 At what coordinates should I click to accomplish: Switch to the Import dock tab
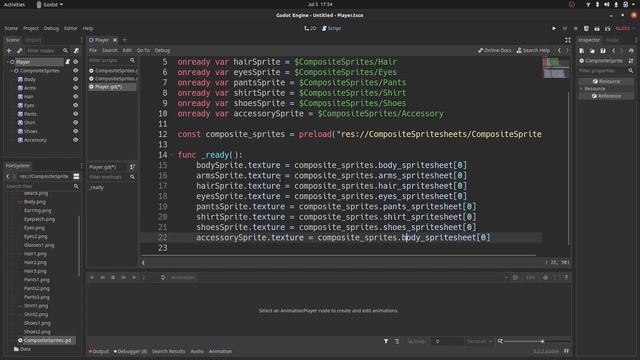point(33,40)
